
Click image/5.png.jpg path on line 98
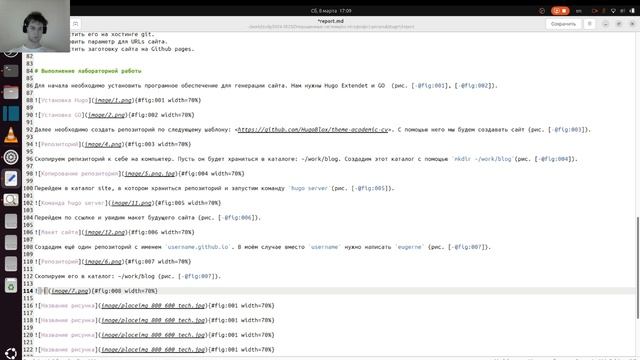pyautogui.click(x=150, y=174)
